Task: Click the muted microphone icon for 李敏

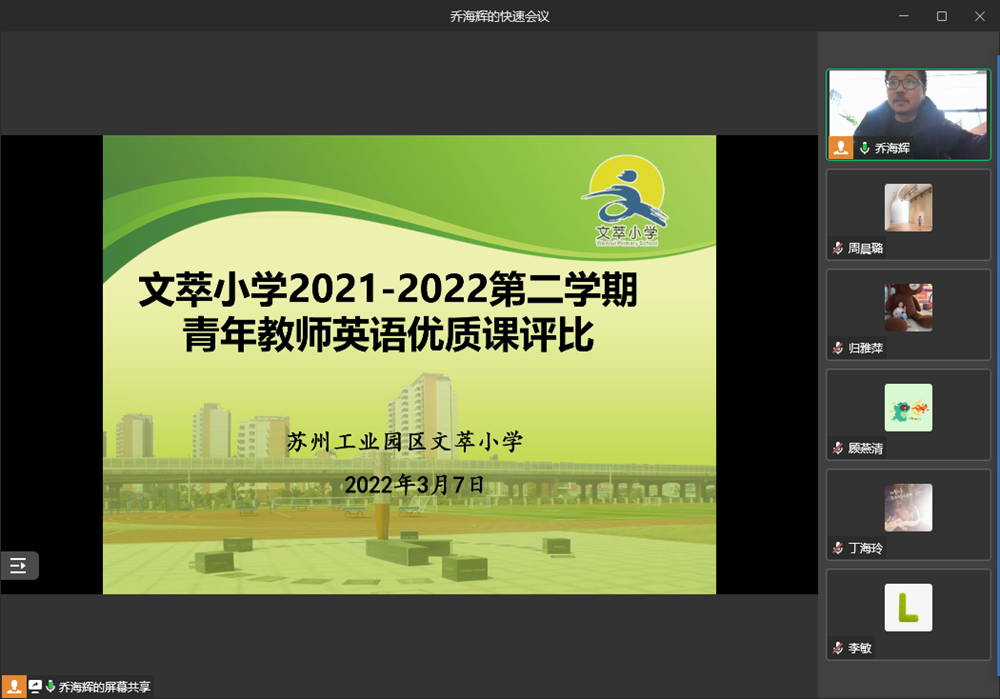Action: pos(838,648)
